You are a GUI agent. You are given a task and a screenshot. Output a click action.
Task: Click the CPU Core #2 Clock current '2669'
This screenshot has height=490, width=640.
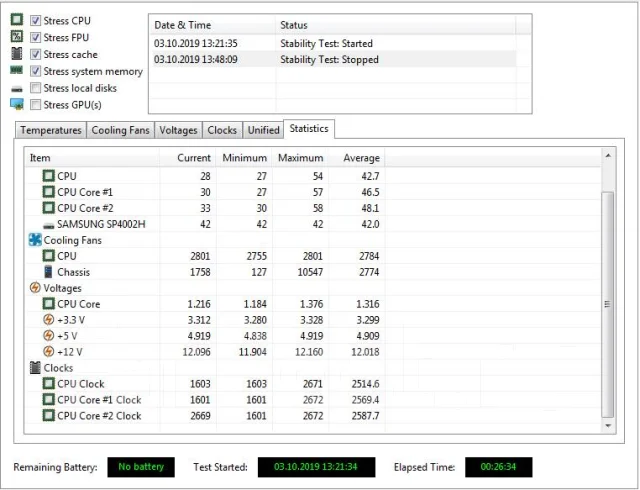tap(200, 416)
